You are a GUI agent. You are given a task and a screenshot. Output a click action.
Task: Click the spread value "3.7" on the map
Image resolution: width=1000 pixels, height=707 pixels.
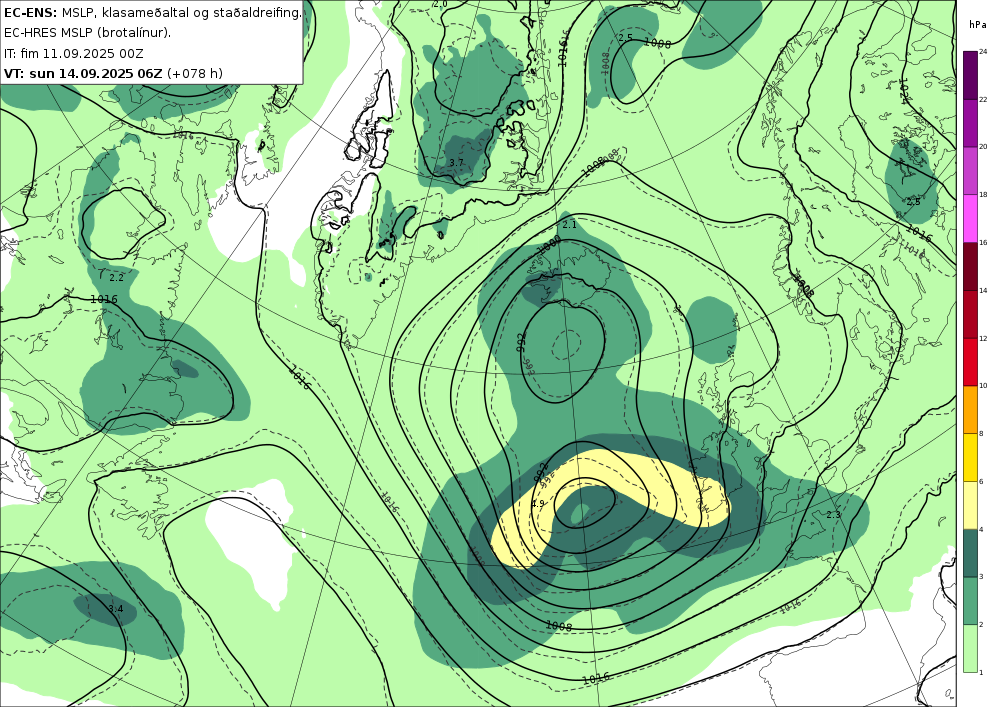click(x=456, y=163)
